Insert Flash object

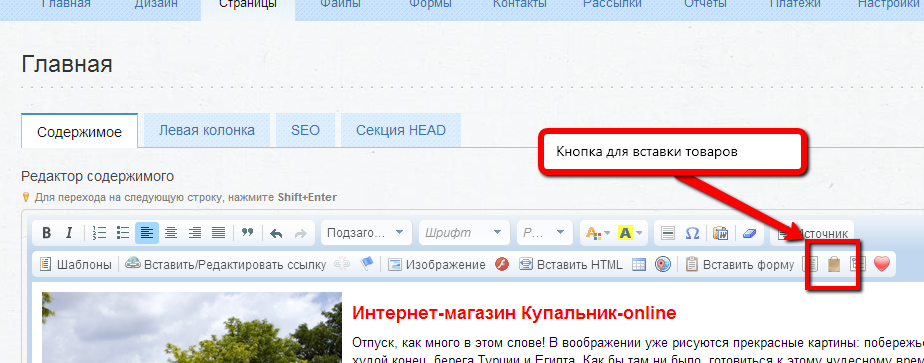point(501,265)
